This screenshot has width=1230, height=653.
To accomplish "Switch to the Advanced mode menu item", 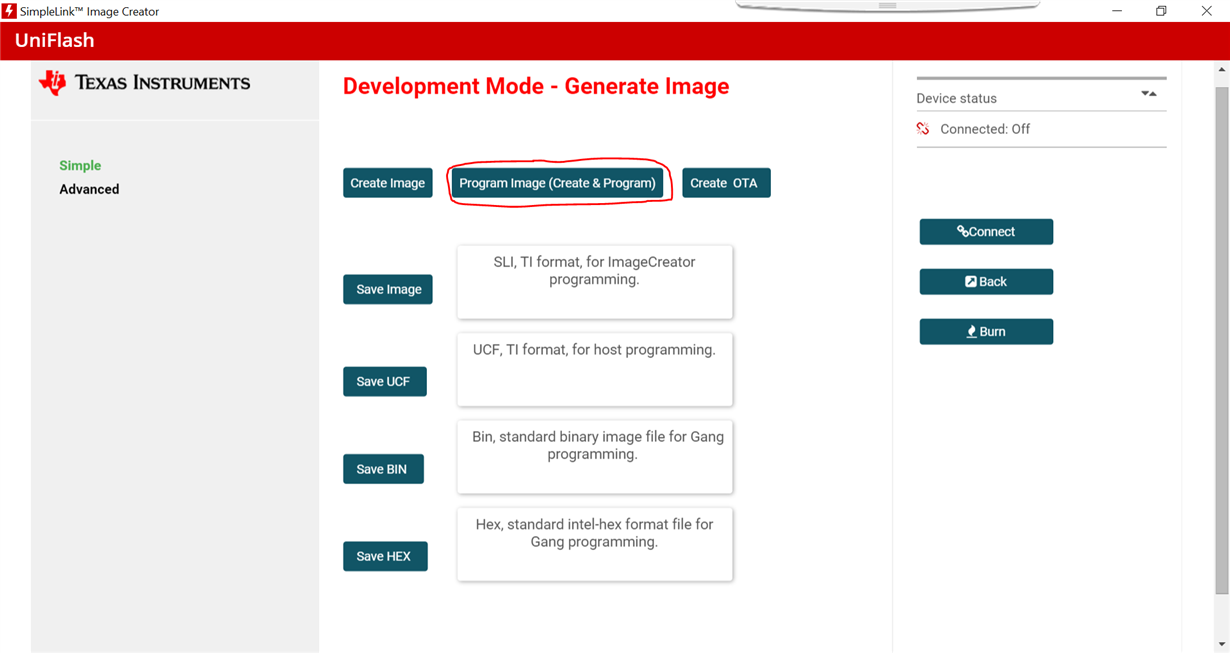I will click(89, 189).
